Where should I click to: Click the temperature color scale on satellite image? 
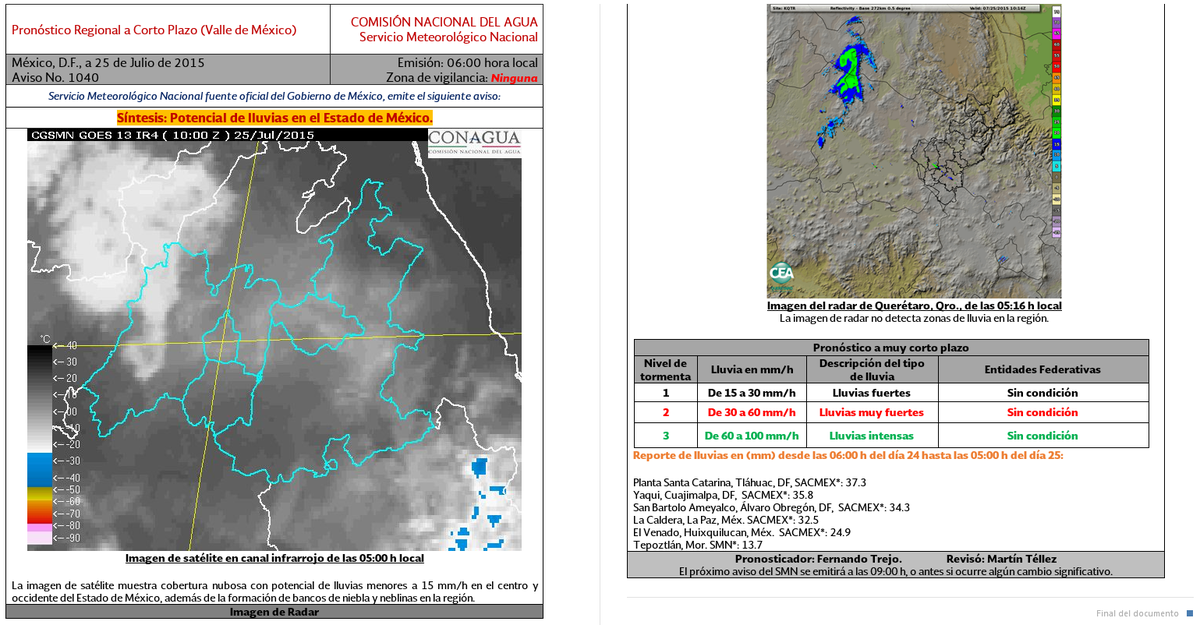(40, 445)
